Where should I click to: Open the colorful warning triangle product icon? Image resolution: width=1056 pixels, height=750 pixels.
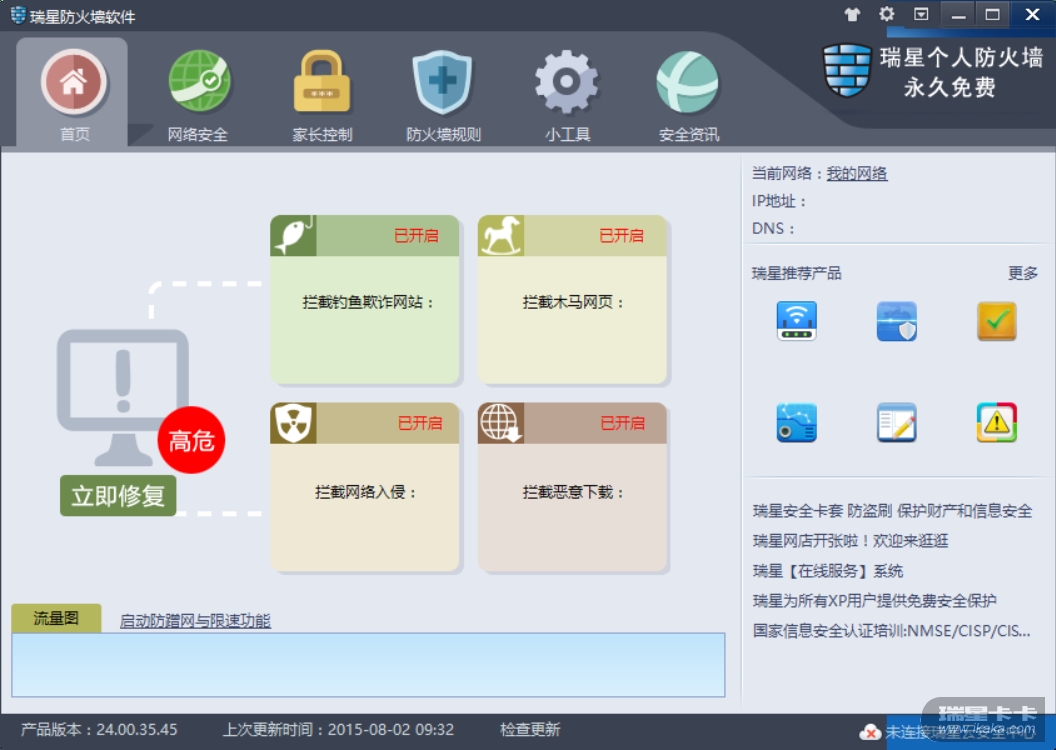(x=997, y=423)
